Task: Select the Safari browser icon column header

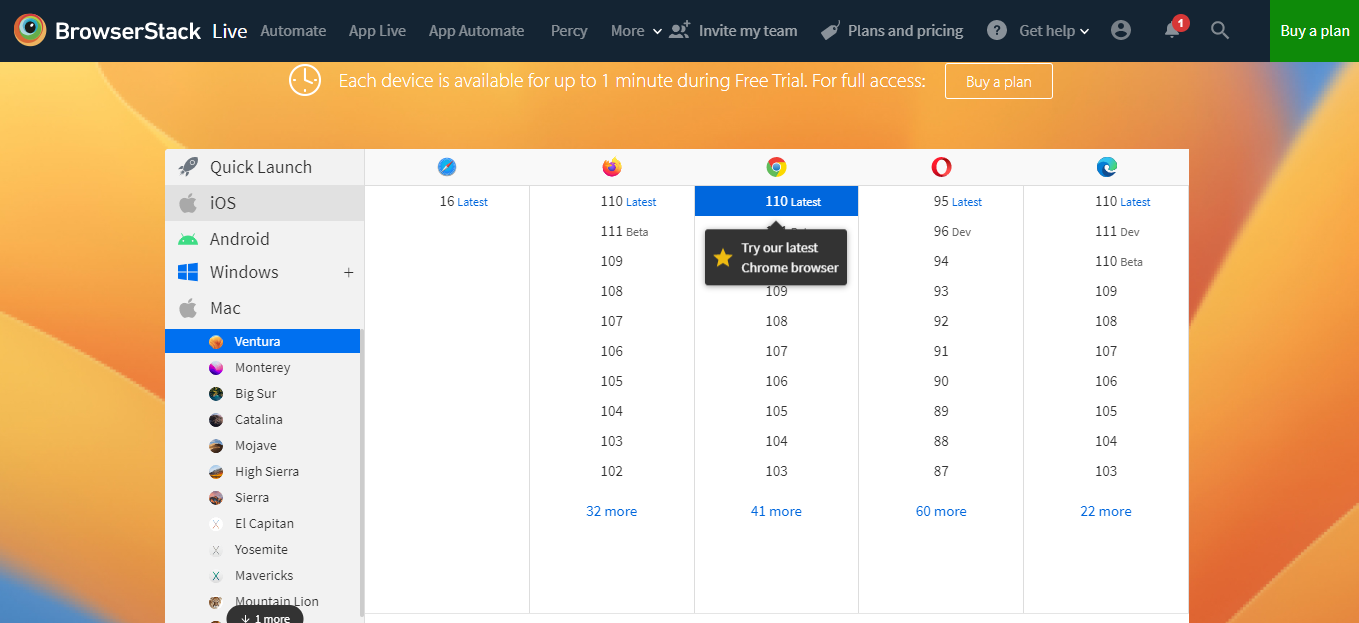Action: click(447, 167)
